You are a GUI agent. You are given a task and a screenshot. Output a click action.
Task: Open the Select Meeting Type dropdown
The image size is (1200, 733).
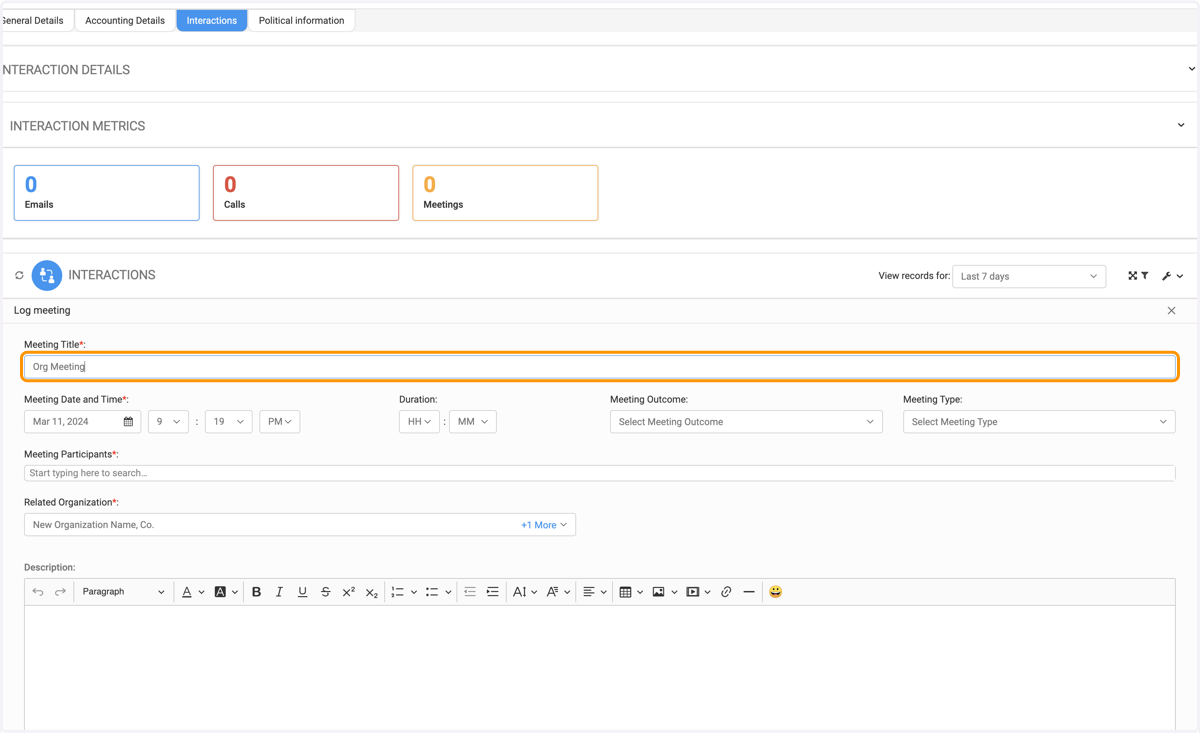pyautogui.click(x=1039, y=422)
